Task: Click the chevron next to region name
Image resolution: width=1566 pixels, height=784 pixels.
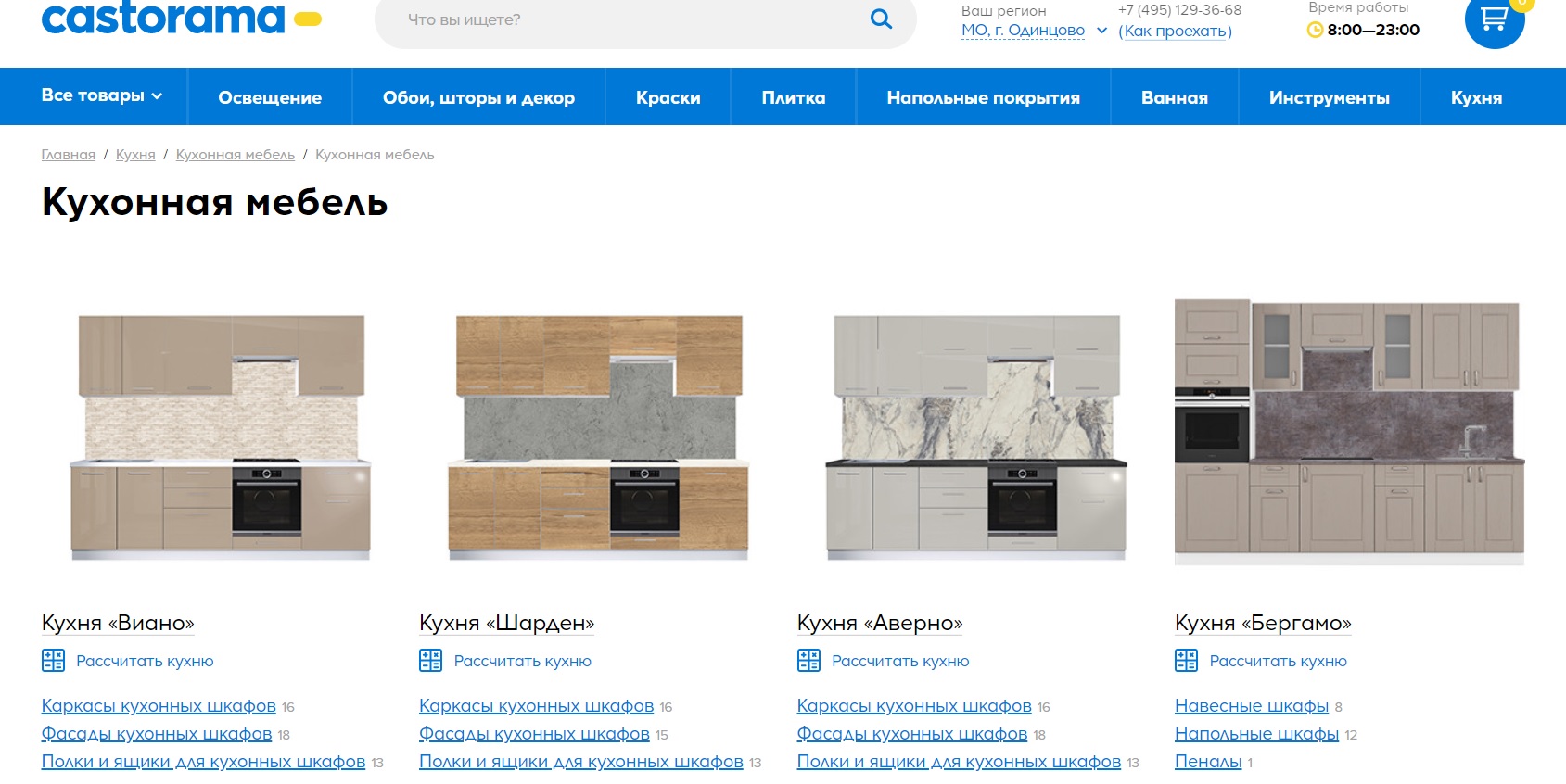Action: pyautogui.click(x=1101, y=31)
